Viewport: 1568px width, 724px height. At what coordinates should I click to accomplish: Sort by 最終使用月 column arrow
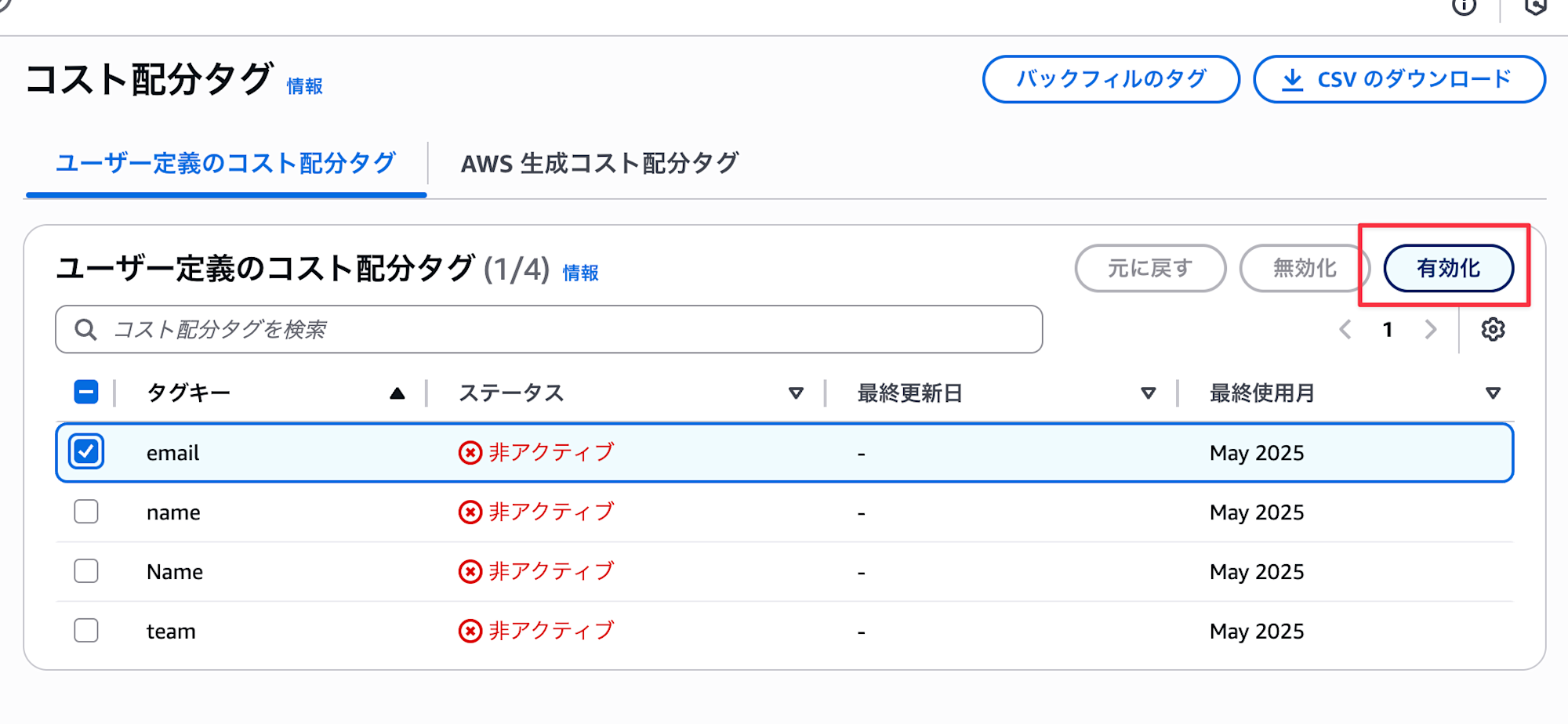(x=1493, y=393)
